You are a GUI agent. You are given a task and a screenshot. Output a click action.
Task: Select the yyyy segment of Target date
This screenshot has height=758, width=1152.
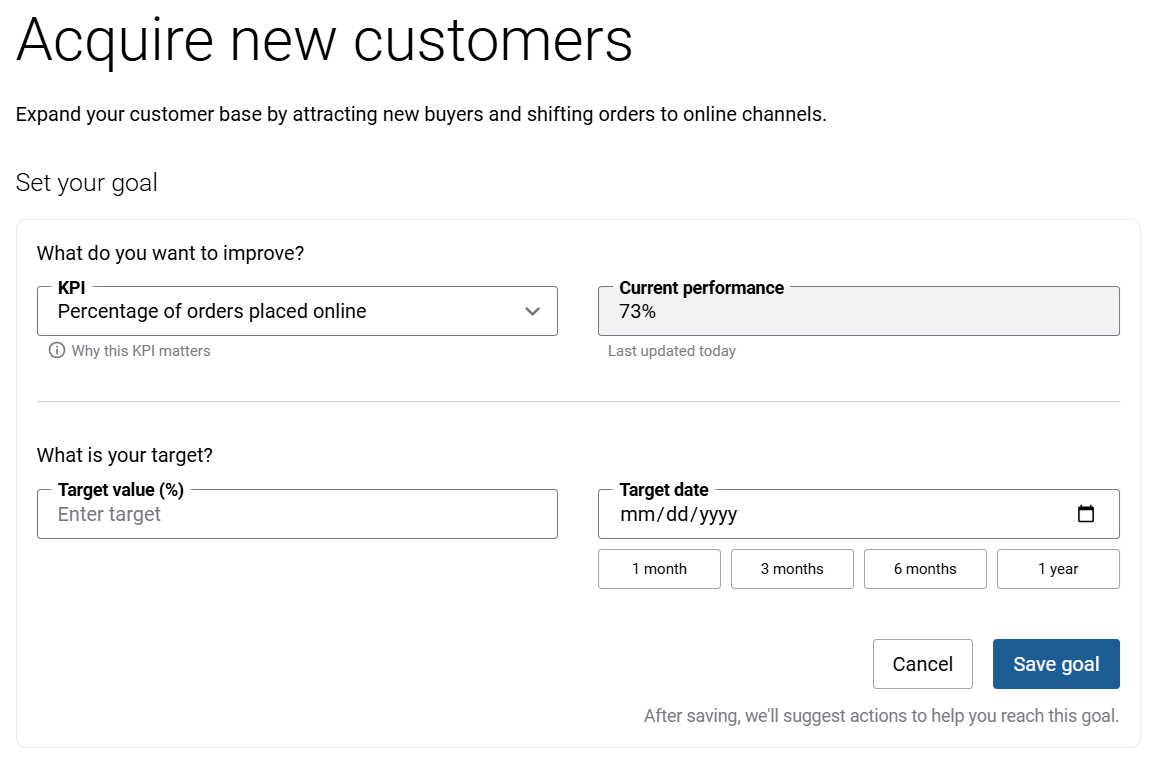[718, 514]
